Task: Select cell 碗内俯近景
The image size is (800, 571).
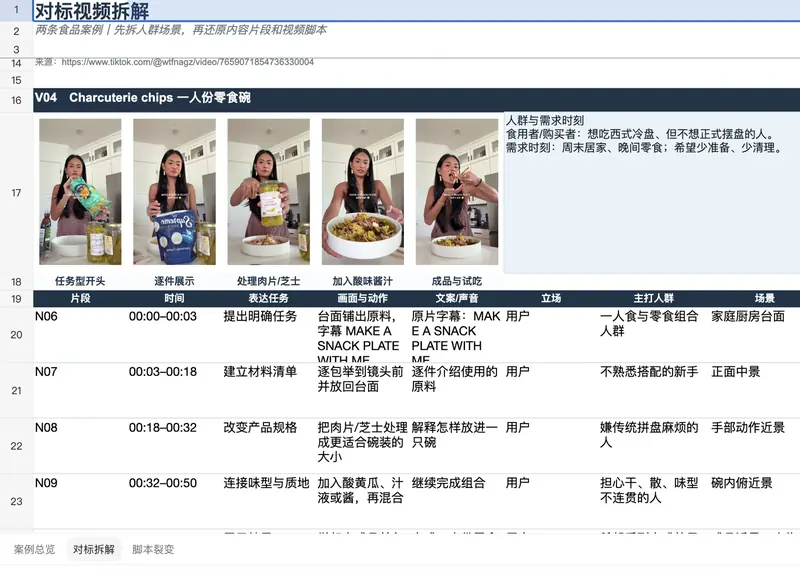Action: point(755,502)
